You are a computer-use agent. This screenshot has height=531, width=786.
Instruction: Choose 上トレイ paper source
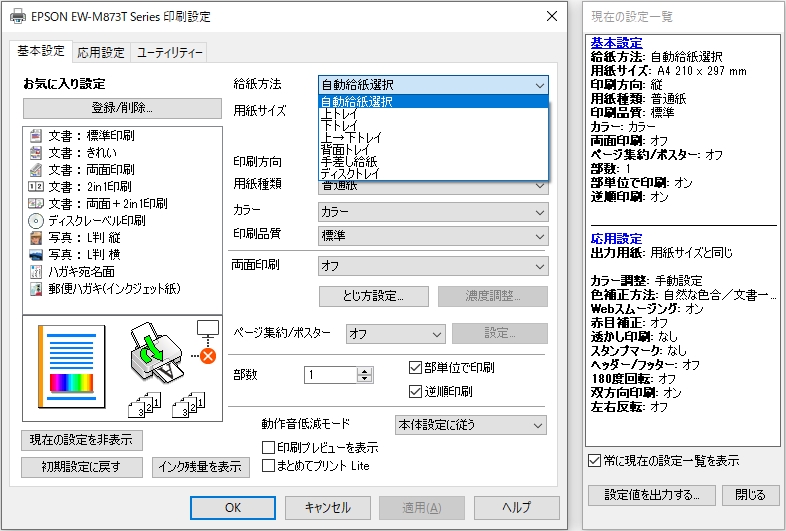[434, 113]
